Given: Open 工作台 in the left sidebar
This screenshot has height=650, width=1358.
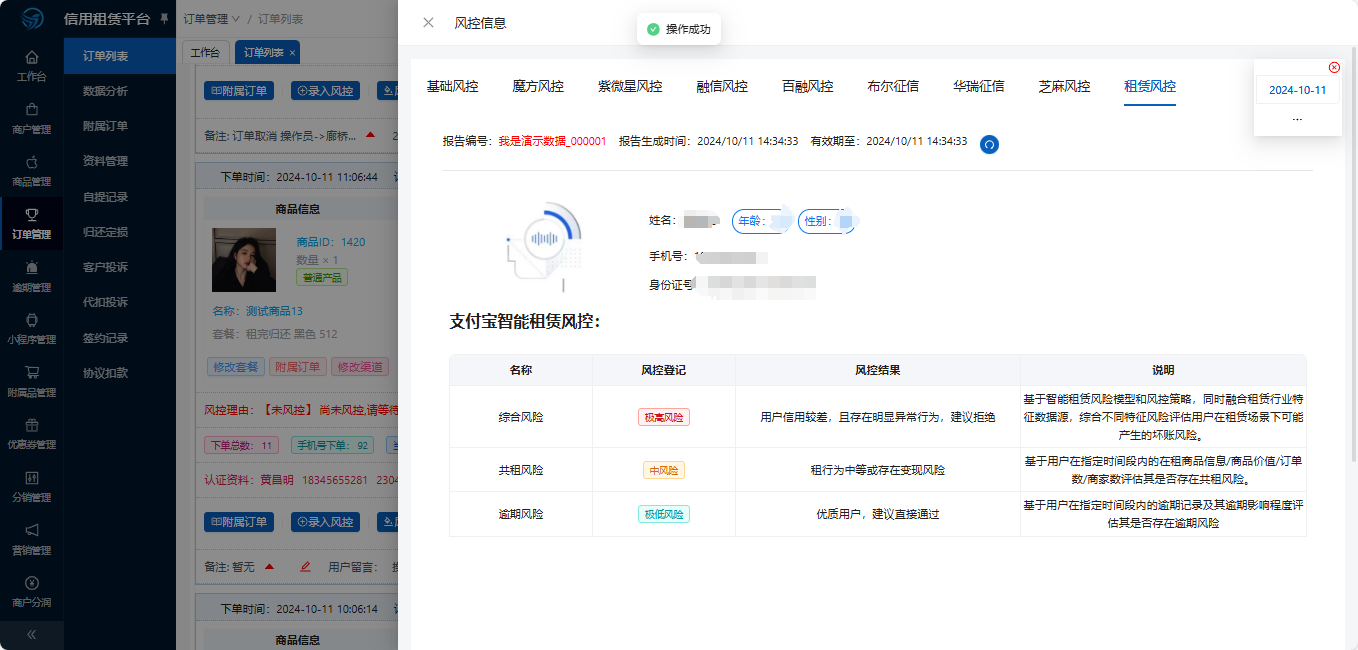Looking at the screenshot, I should 31,65.
